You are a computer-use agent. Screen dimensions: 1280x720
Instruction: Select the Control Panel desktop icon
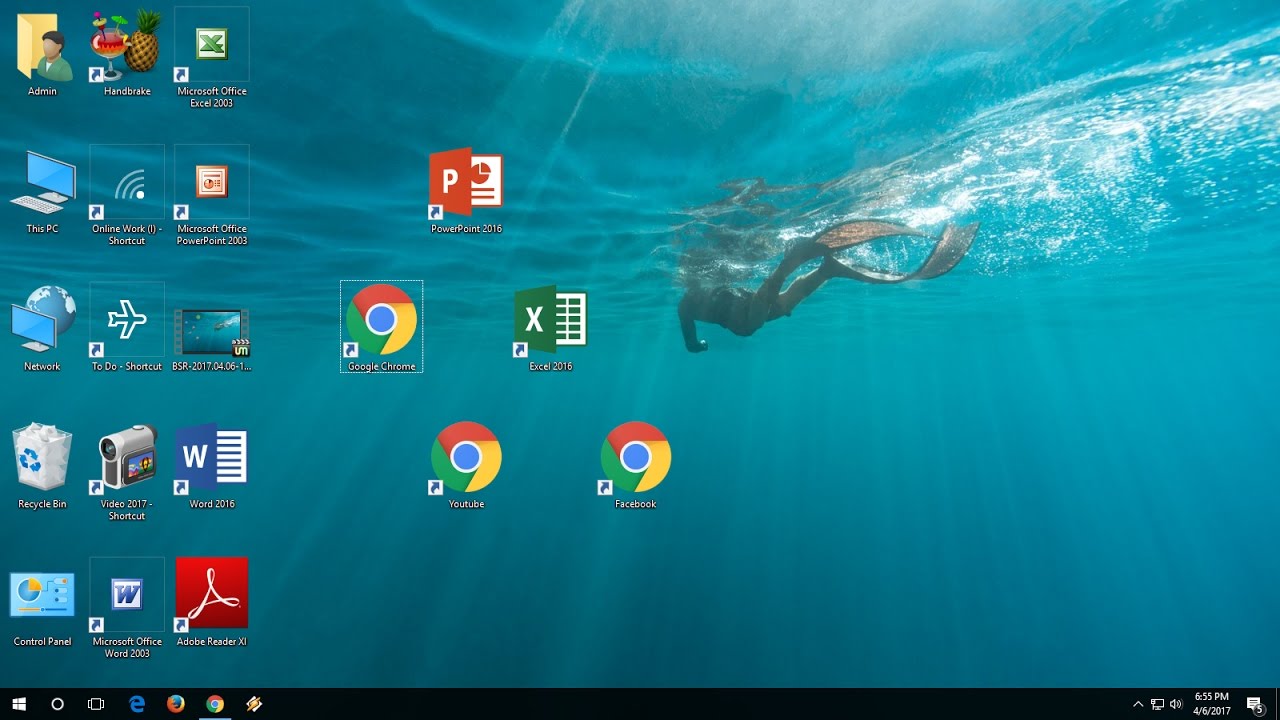point(42,608)
